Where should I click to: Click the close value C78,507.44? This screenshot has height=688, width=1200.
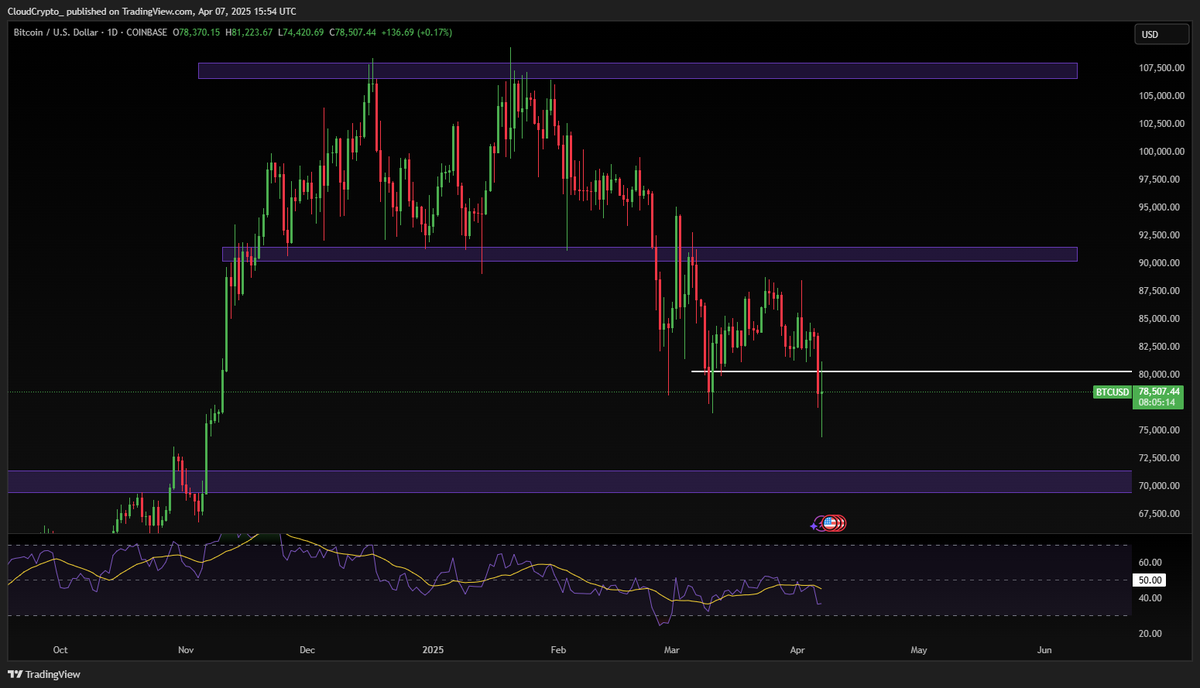click(353, 33)
